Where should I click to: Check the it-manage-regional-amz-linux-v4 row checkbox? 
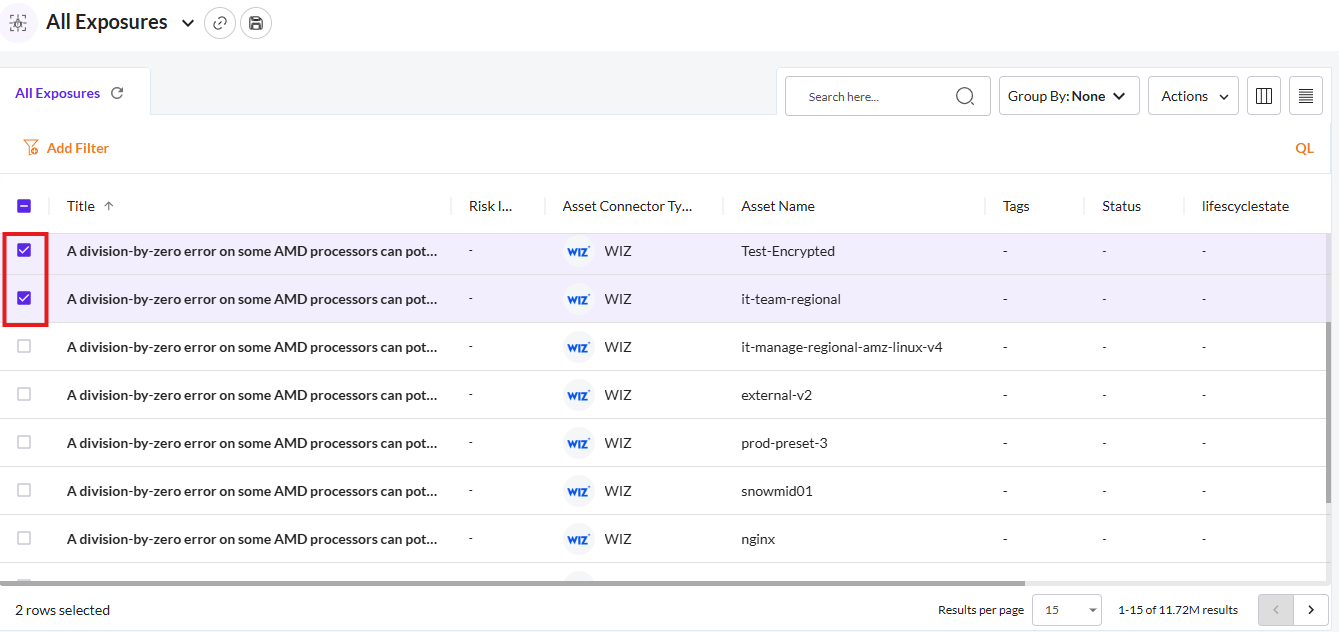24,346
